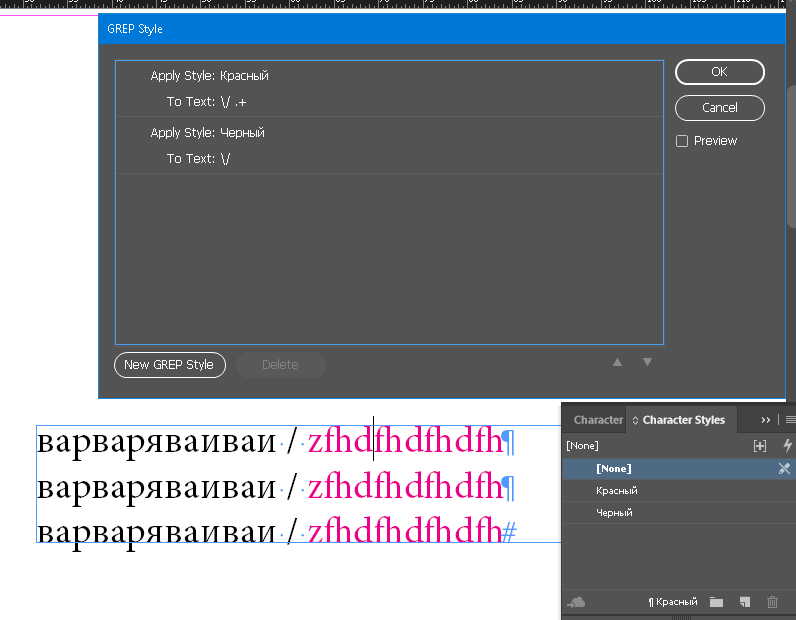Cycle the Character Styles panel view arrows

635,420
